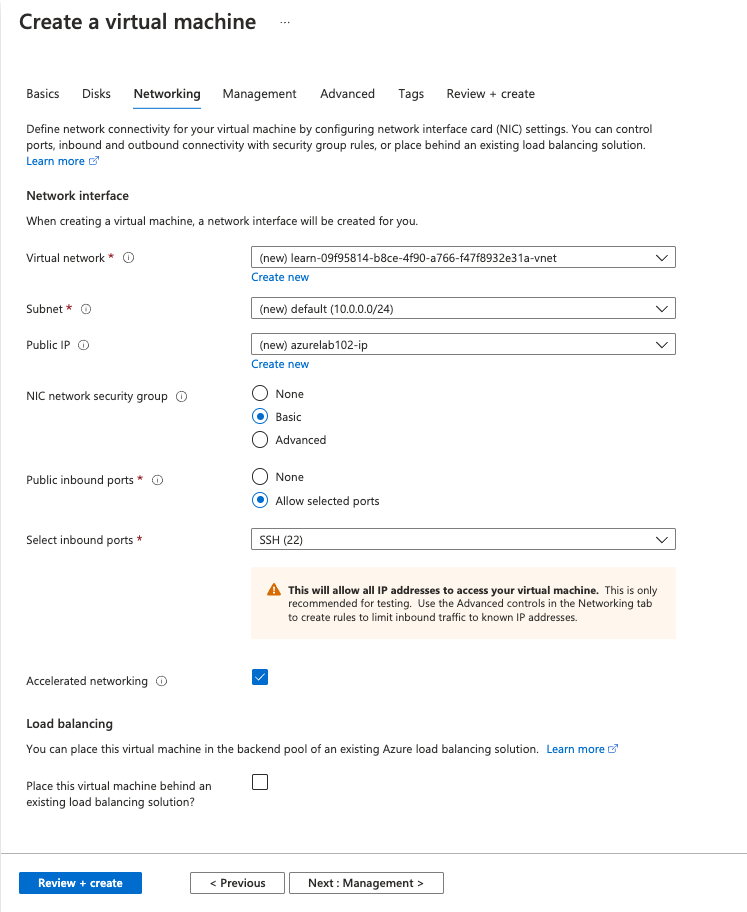Select Advanced NIC network security group option
The image size is (747, 912).
pyautogui.click(x=260, y=440)
